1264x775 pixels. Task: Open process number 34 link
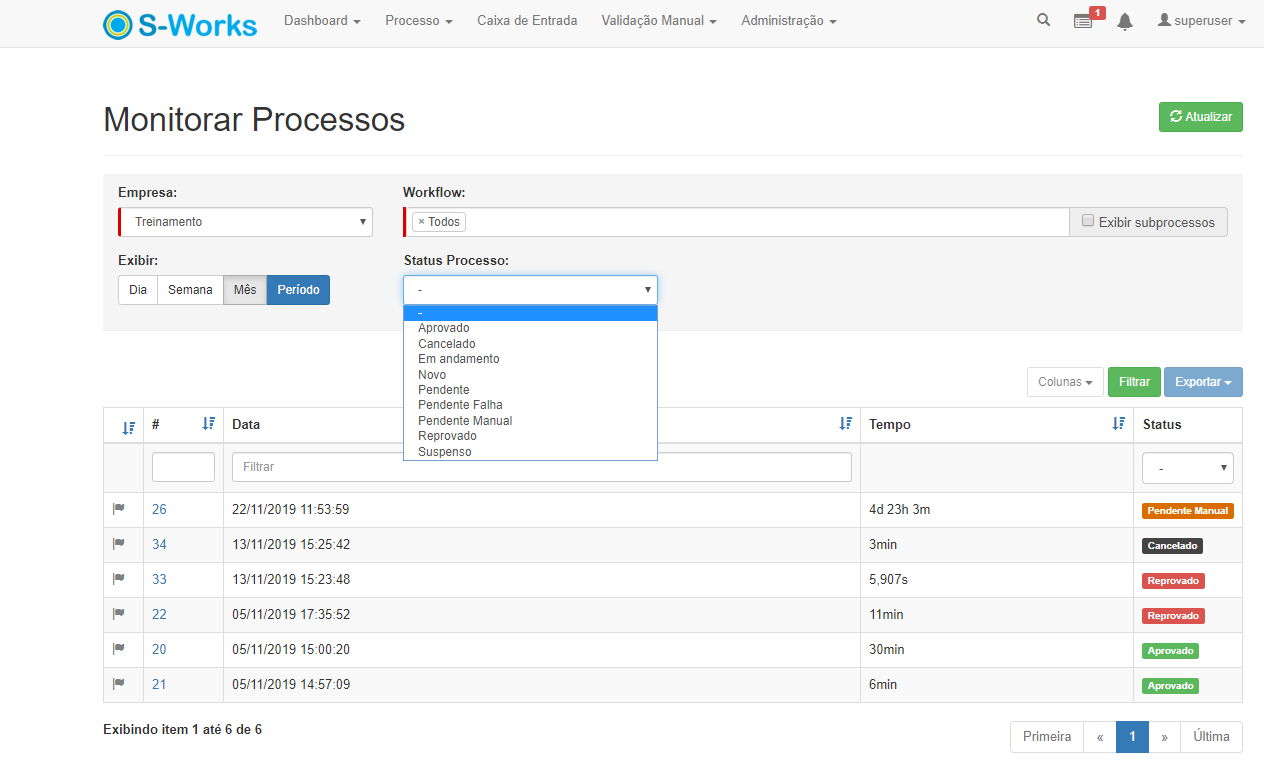click(x=159, y=545)
